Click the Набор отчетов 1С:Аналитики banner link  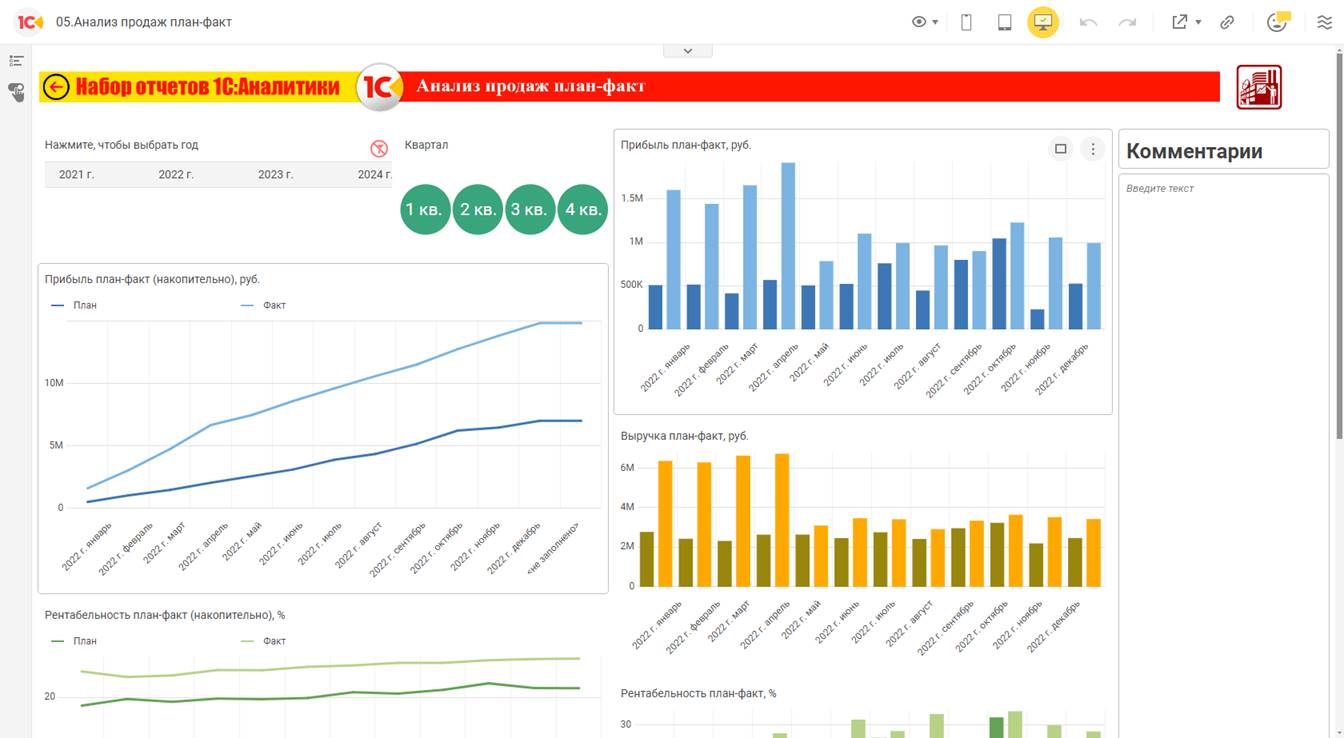coord(208,87)
